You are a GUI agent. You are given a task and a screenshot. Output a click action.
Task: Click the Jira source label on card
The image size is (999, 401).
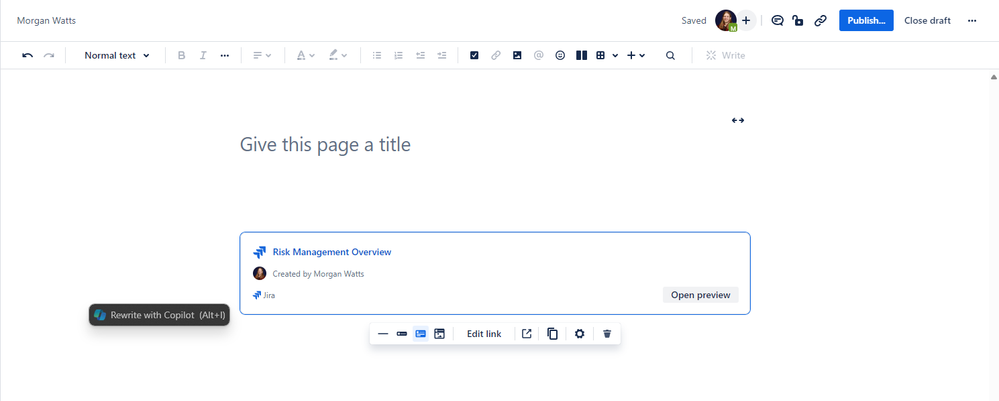(x=264, y=295)
